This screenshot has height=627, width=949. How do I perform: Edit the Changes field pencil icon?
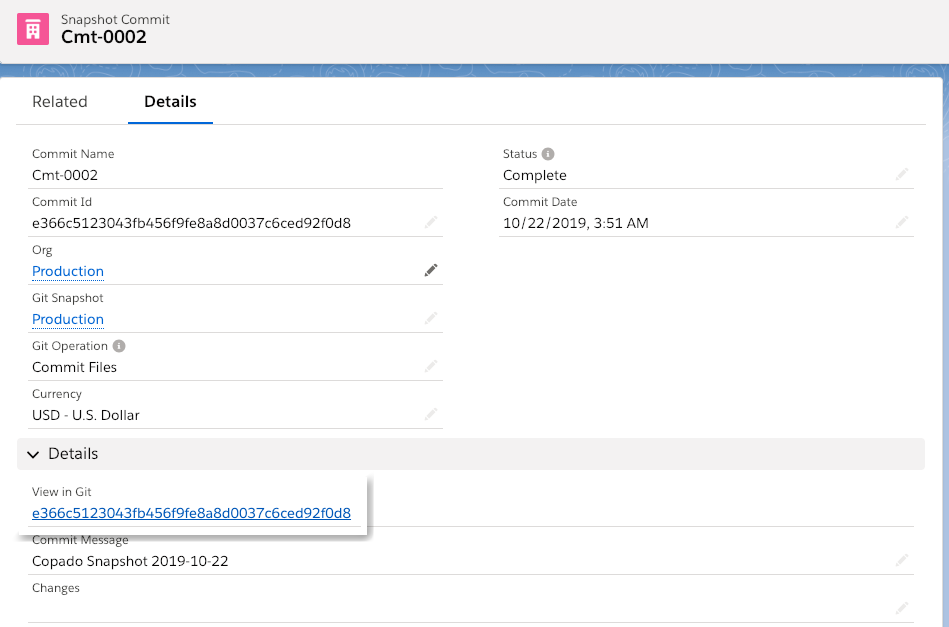(902, 607)
